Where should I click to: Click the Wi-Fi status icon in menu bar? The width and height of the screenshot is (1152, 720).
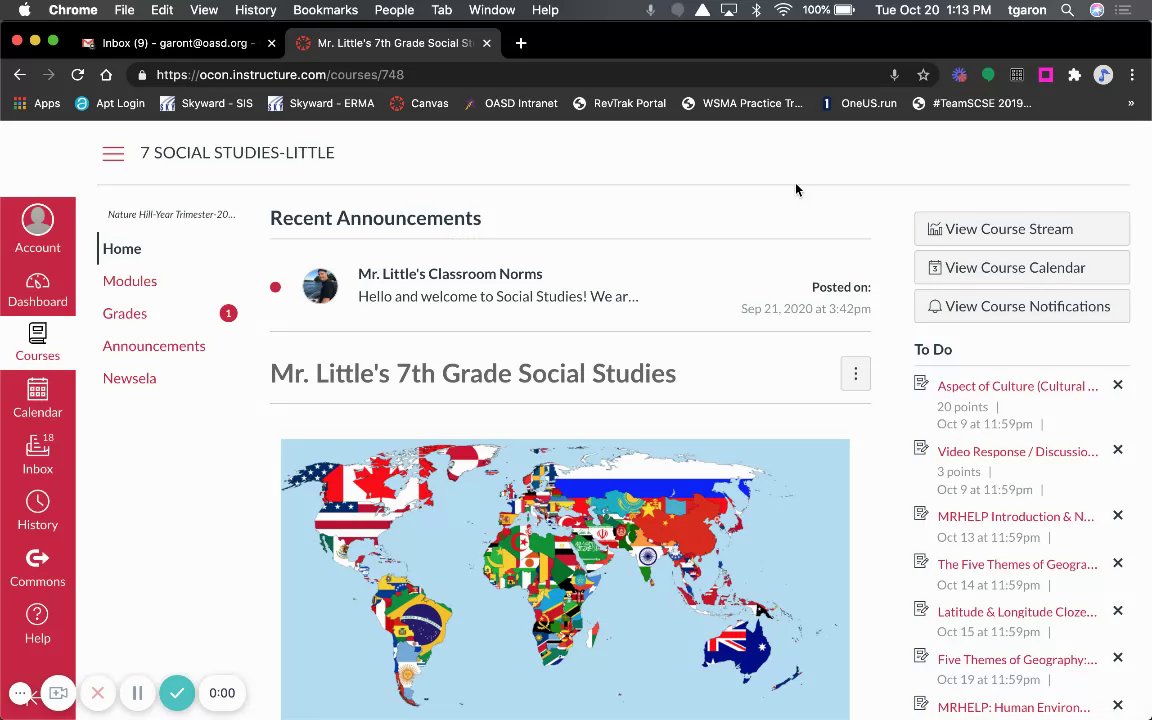783,10
